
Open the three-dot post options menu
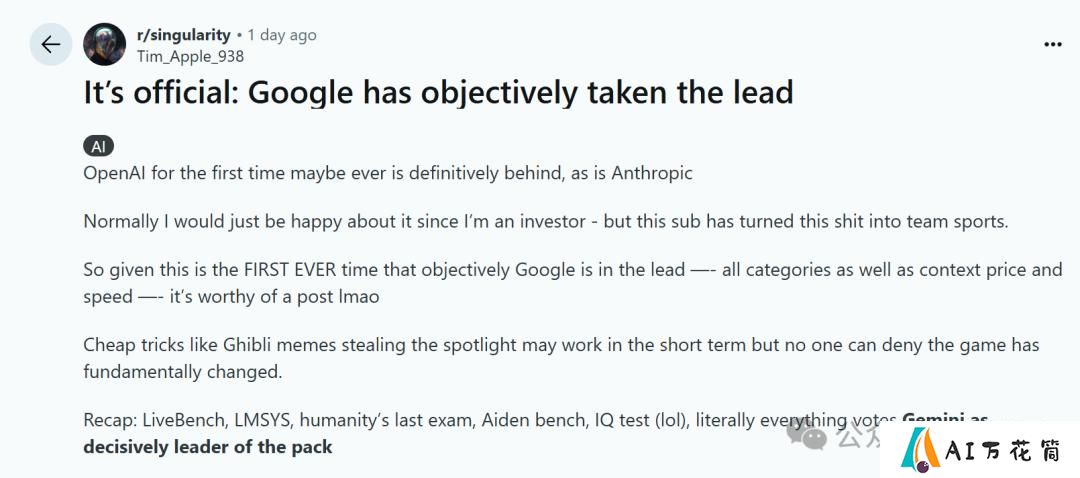click(1052, 45)
